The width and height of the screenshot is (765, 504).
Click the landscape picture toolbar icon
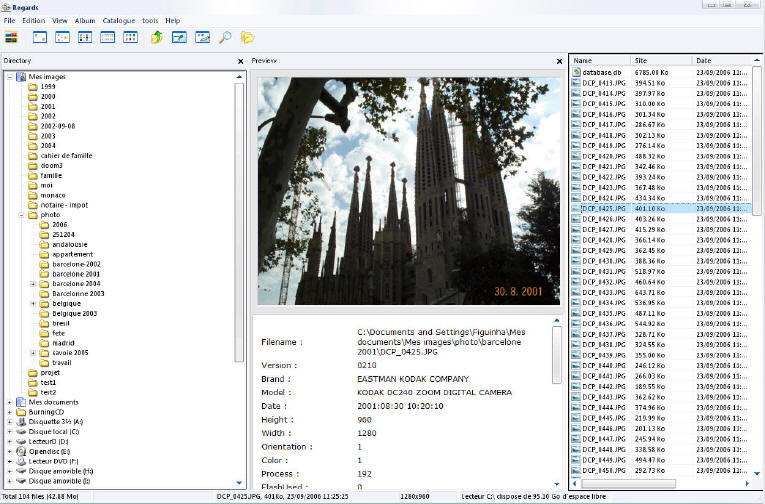pyautogui.click(x=203, y=38)
